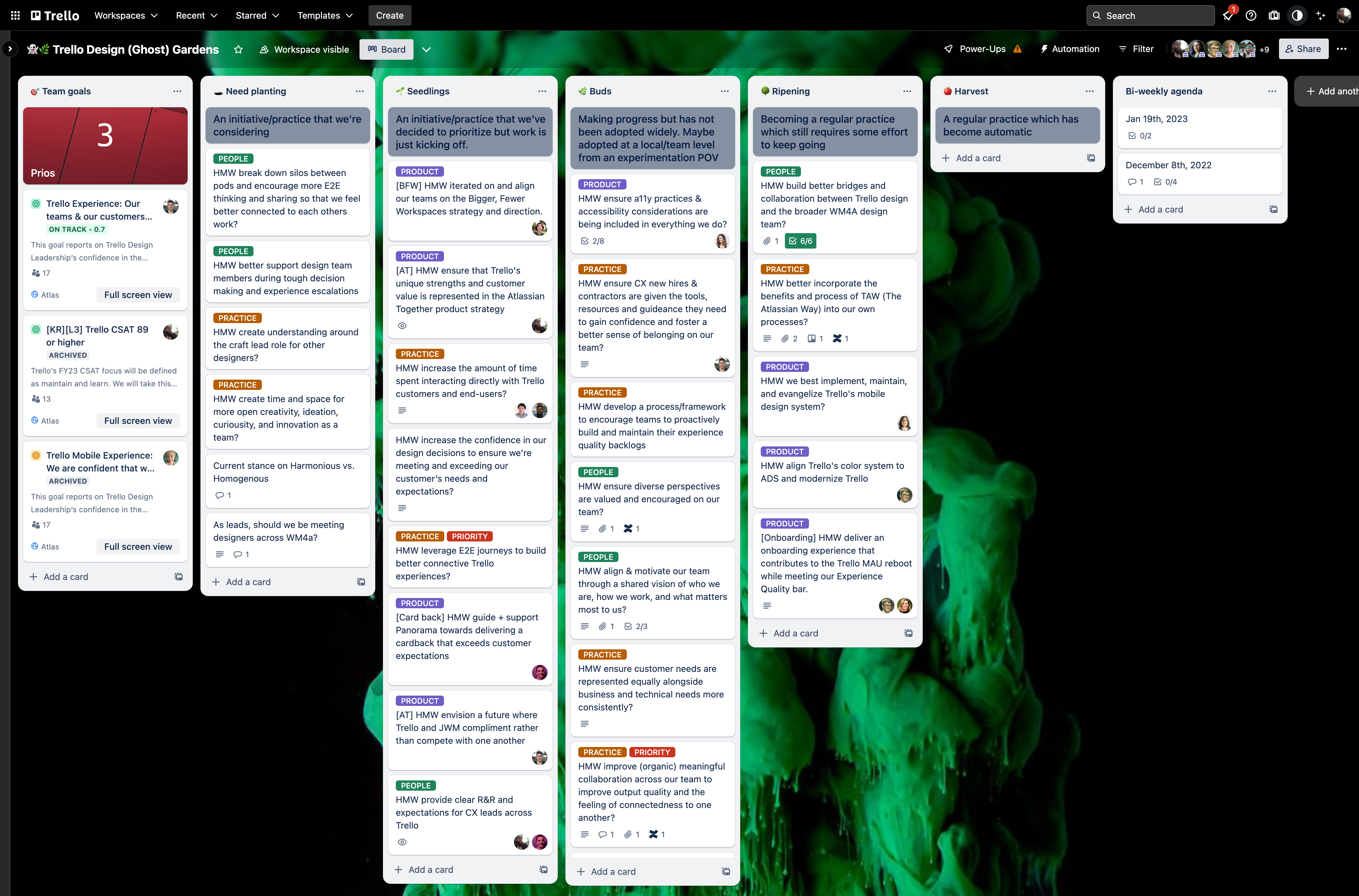This screenshot has width=1359, height=896.
Task: Click the Share button
Action: (x=1303, y=49)
